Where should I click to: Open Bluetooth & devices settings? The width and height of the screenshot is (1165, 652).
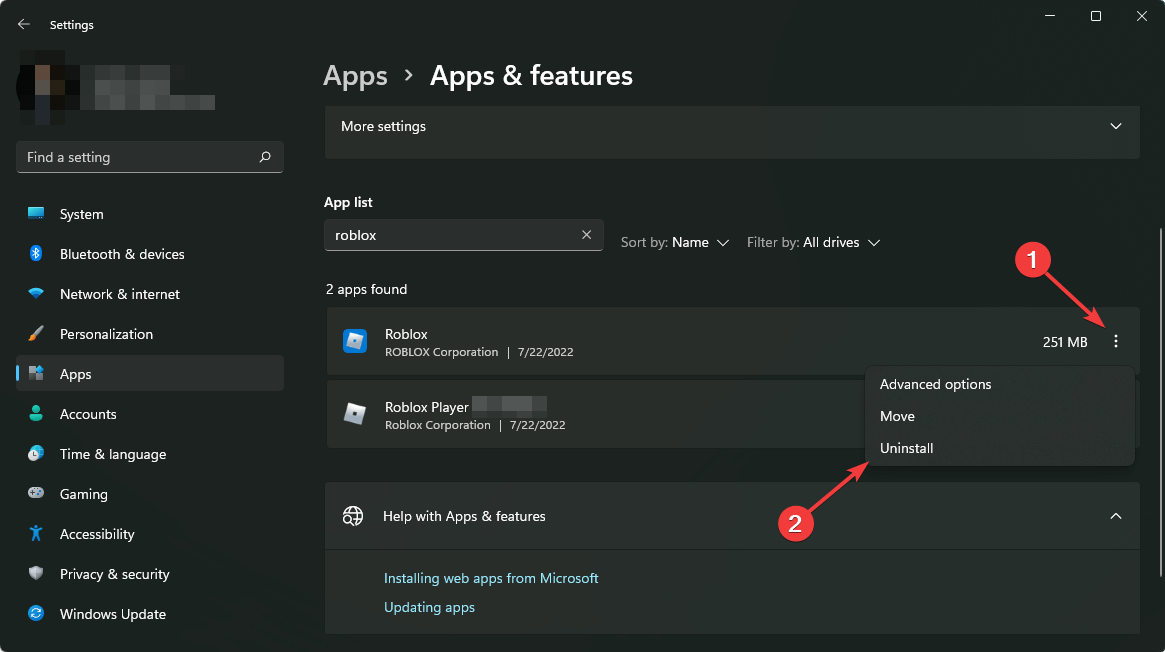coord(149,254)
